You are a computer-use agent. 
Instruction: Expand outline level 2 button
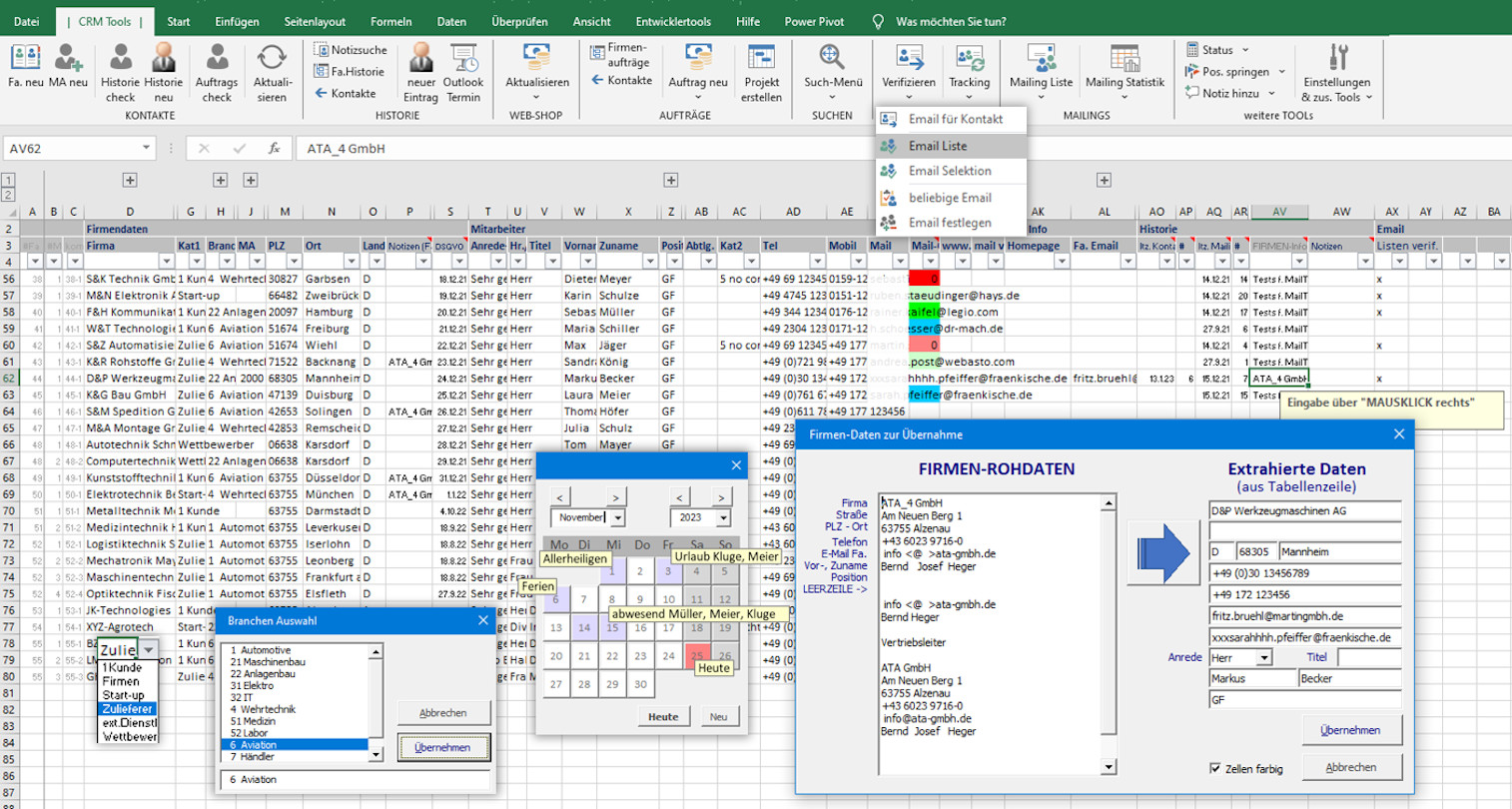tap(8, 195)
